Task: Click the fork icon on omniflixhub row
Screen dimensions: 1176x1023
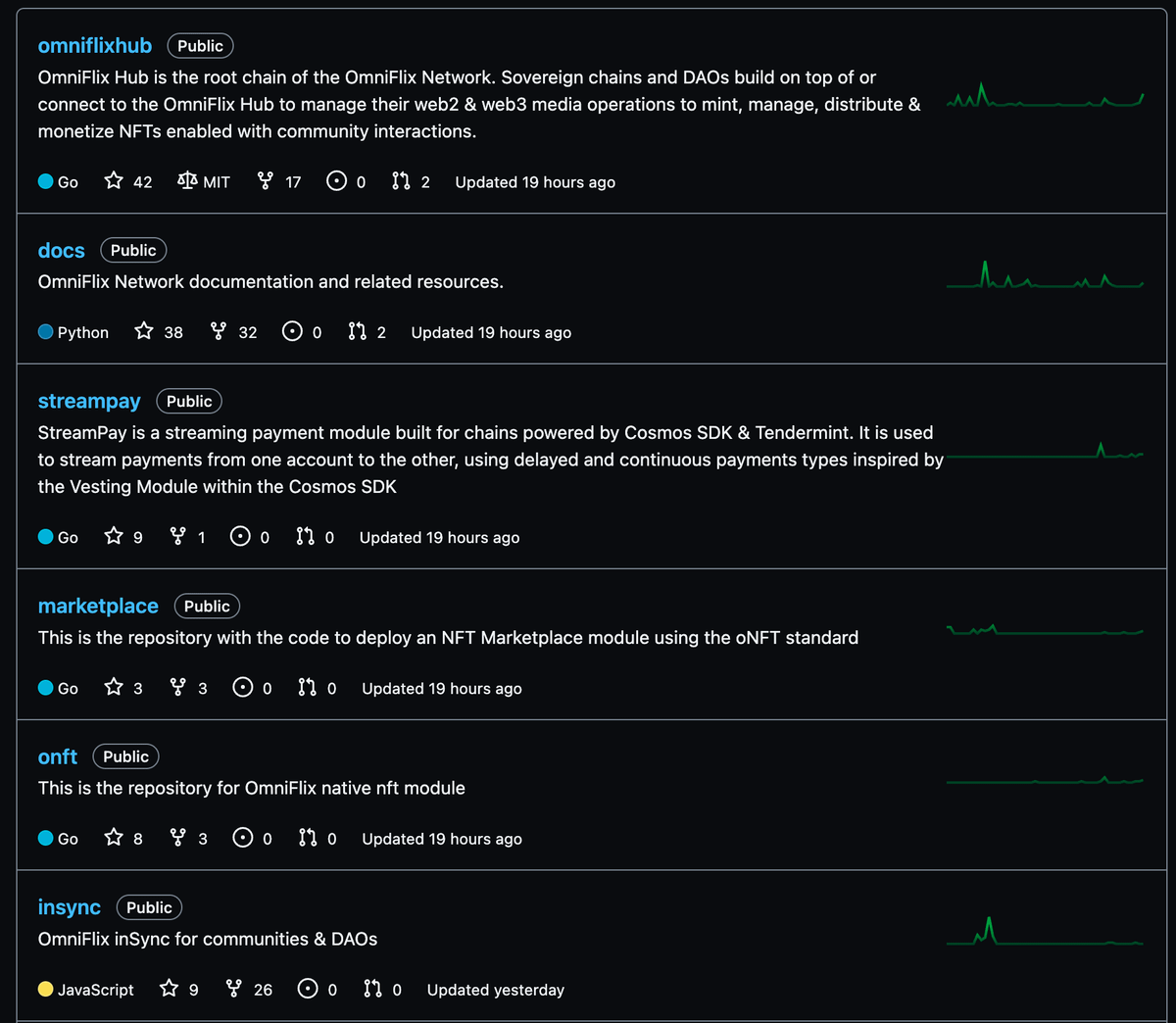Action: 265,181
